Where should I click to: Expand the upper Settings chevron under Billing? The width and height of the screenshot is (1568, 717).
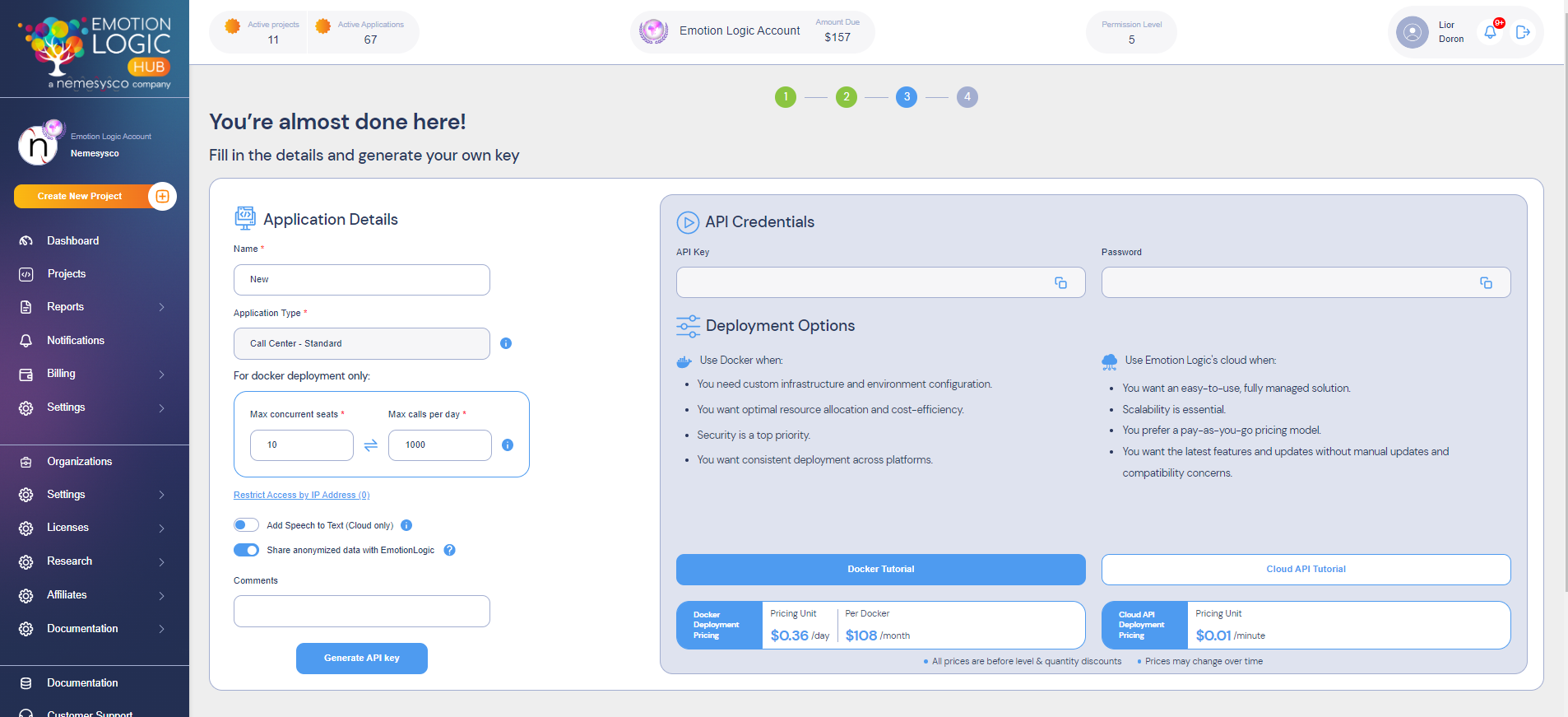pyautogui.click(x=162, y=407)
